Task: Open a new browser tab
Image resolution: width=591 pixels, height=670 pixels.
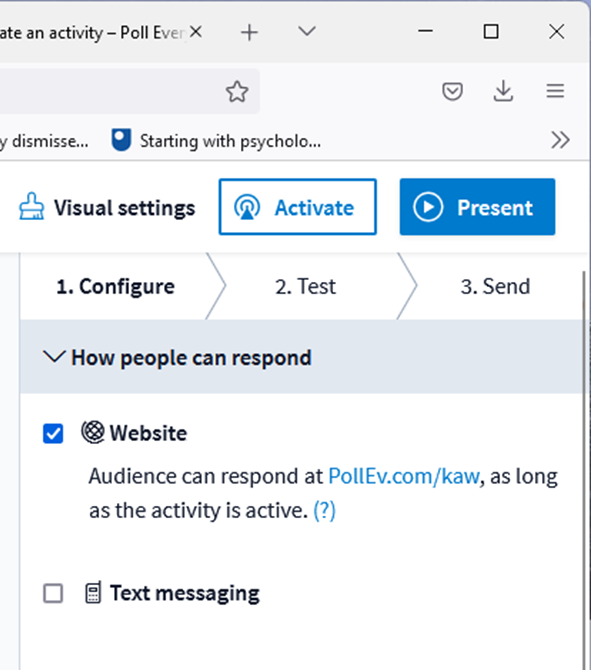Action: (x=249, y=32)
